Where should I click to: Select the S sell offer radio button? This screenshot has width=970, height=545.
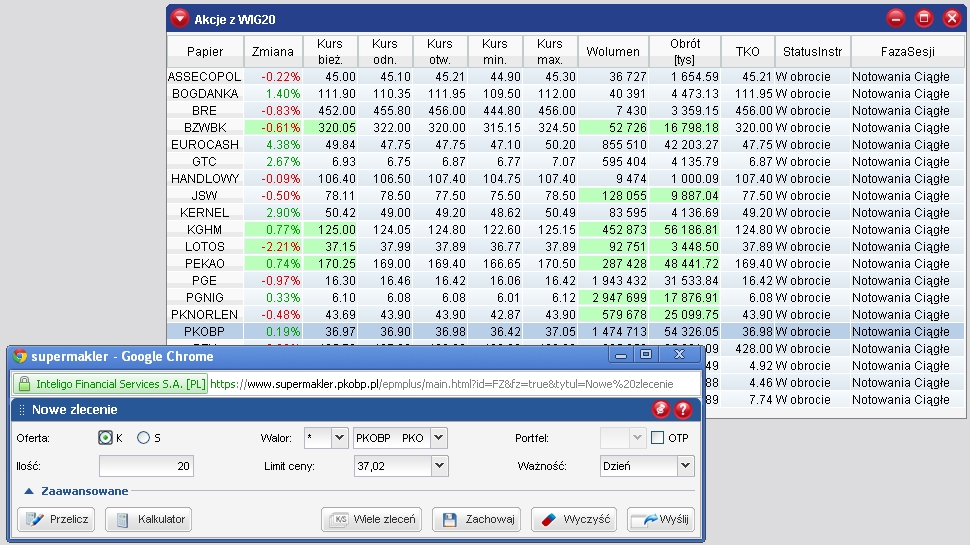143,438
